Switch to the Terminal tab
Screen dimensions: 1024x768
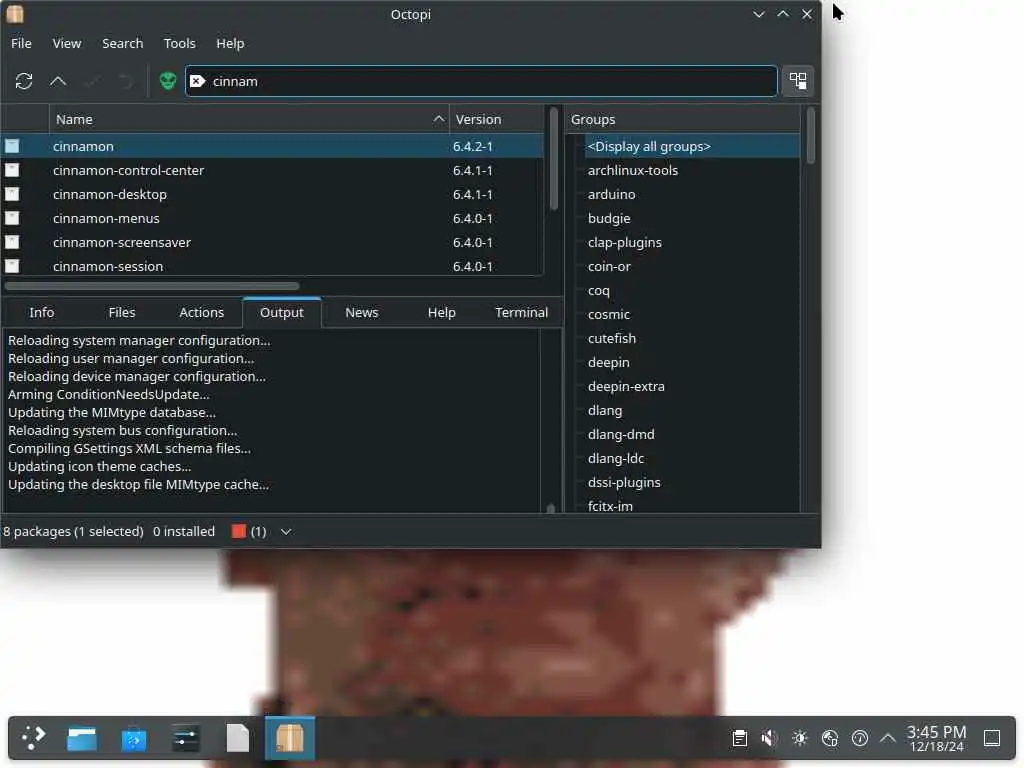click(521, 312)
